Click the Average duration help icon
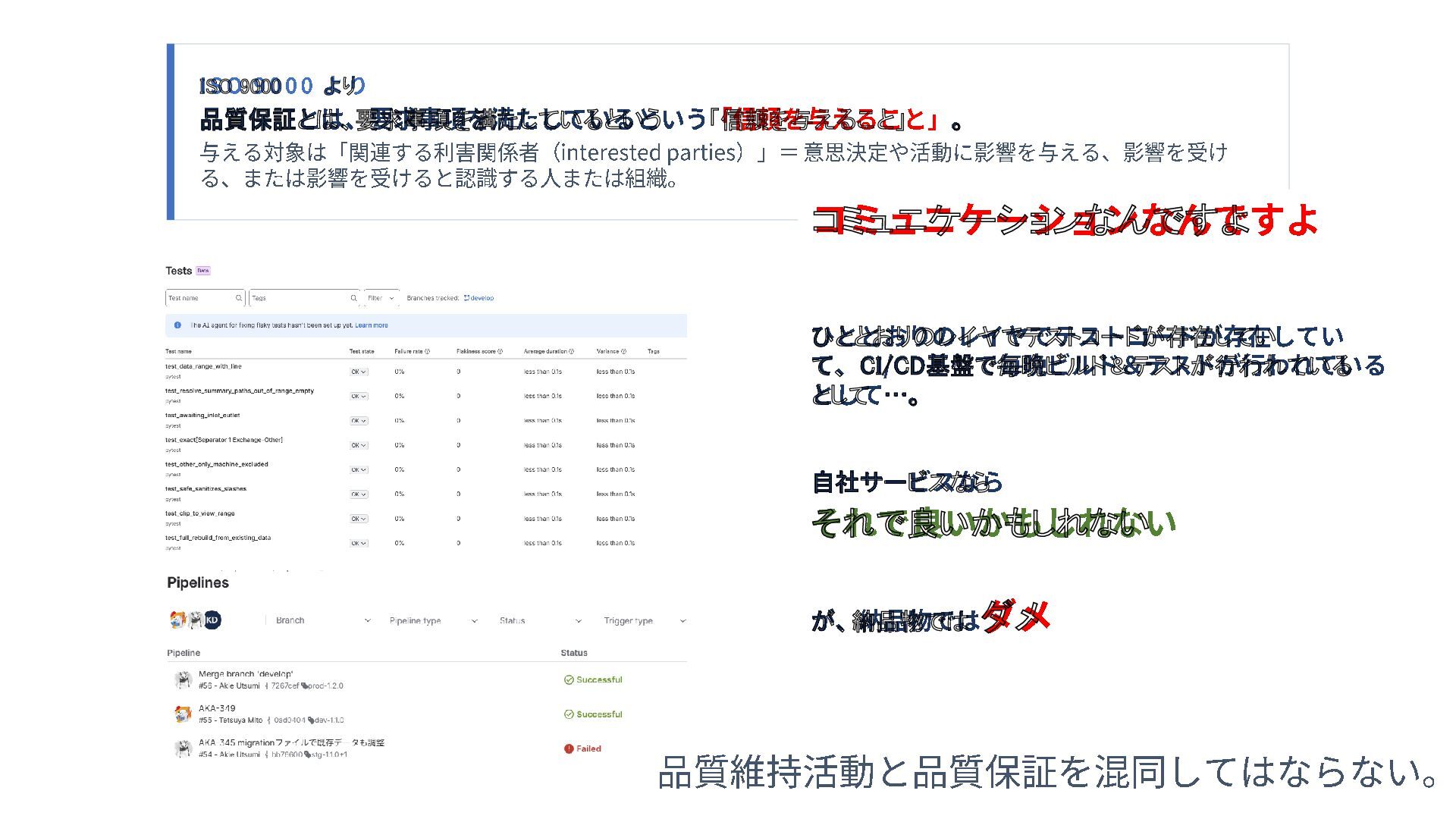This screenshot has height=819, width=1456. coord(572,352)
